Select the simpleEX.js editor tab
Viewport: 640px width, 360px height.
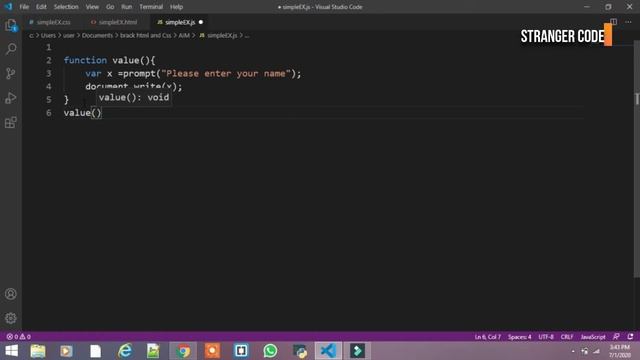click(180, 22)
